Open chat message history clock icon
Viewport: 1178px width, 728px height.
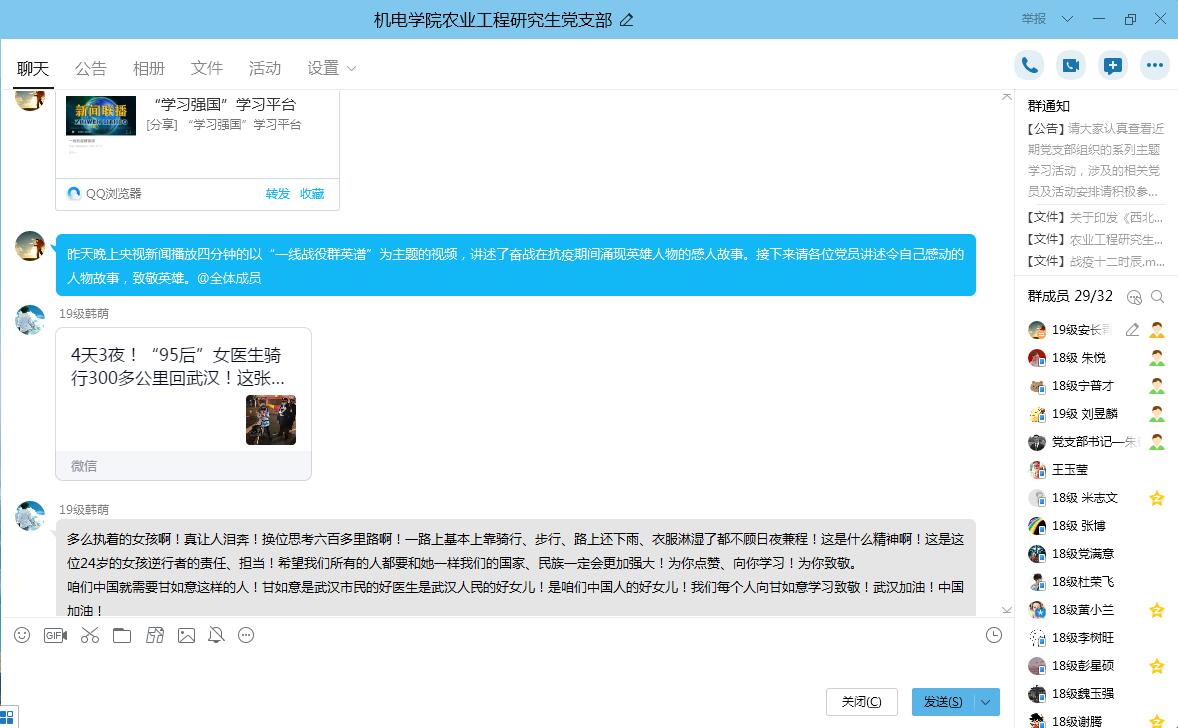993,635
